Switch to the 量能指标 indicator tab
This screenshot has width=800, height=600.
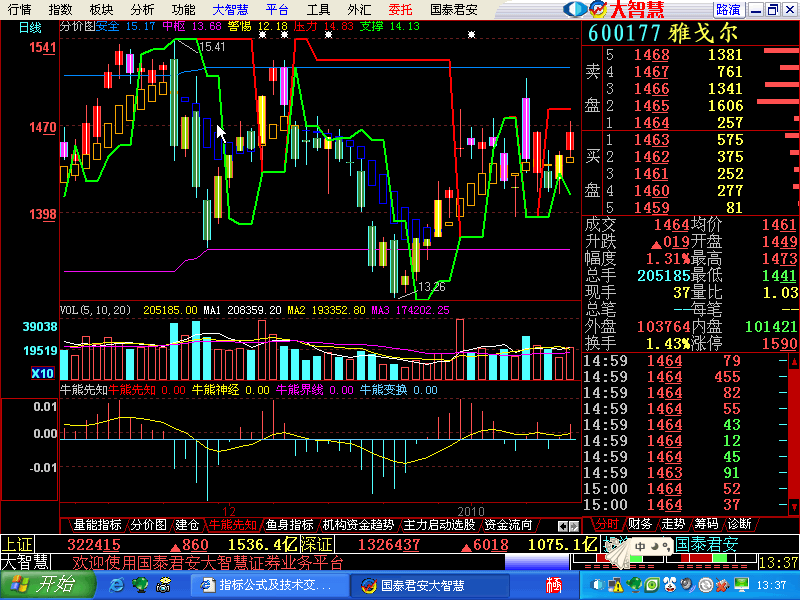point(97,524)
